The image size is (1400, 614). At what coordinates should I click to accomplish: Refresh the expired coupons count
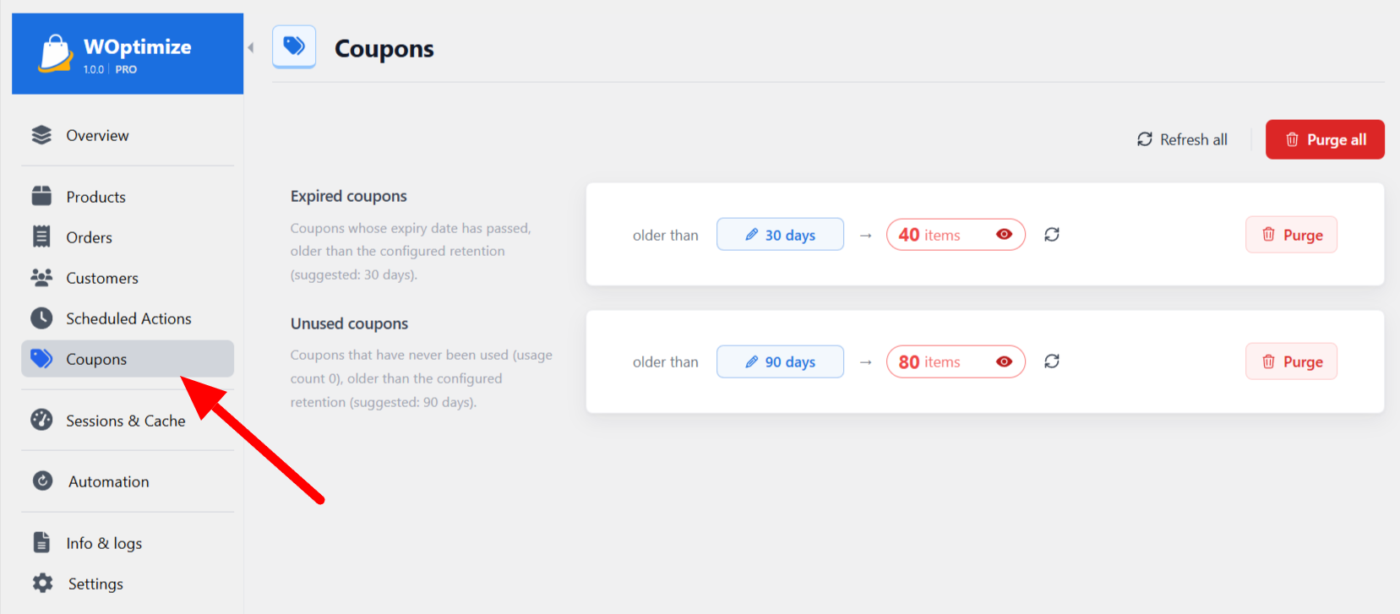(x=1052, y=235)
